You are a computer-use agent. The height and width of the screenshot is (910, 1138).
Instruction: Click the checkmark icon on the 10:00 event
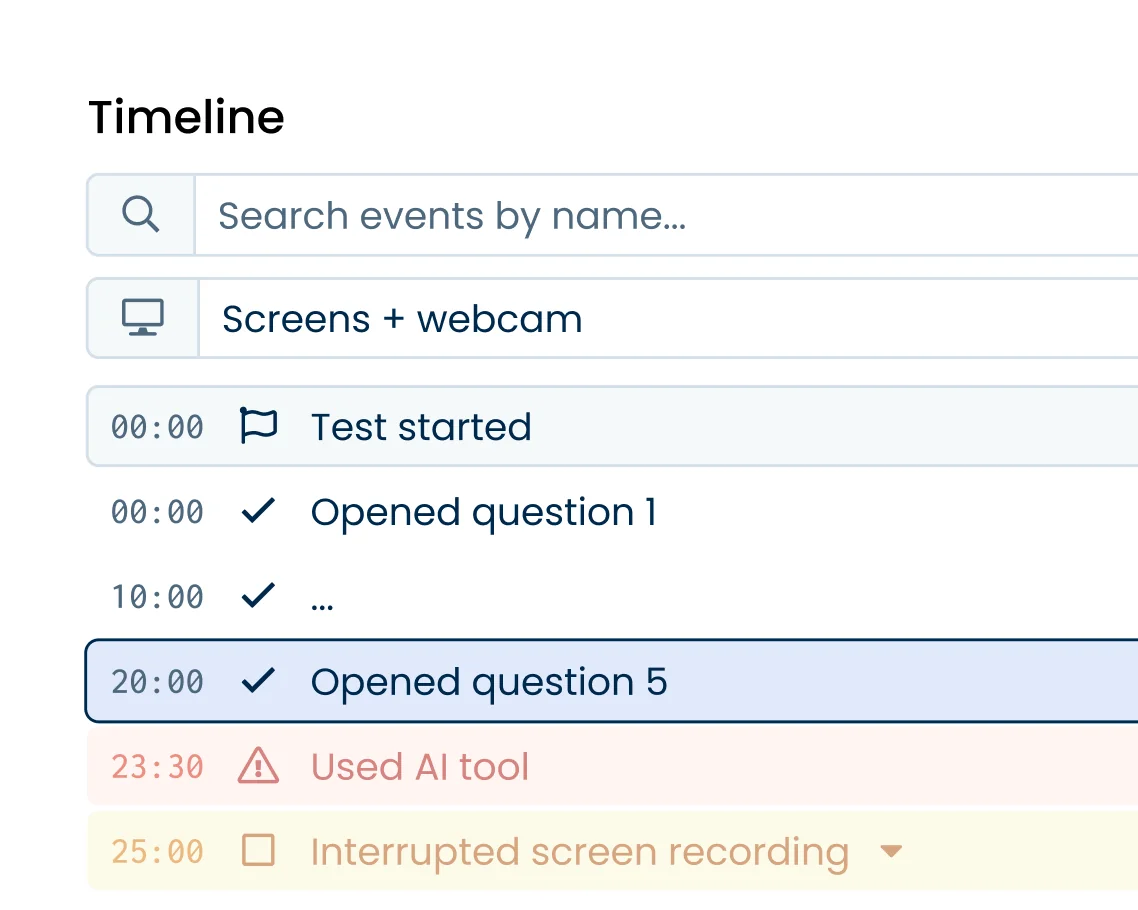(258, 596)
